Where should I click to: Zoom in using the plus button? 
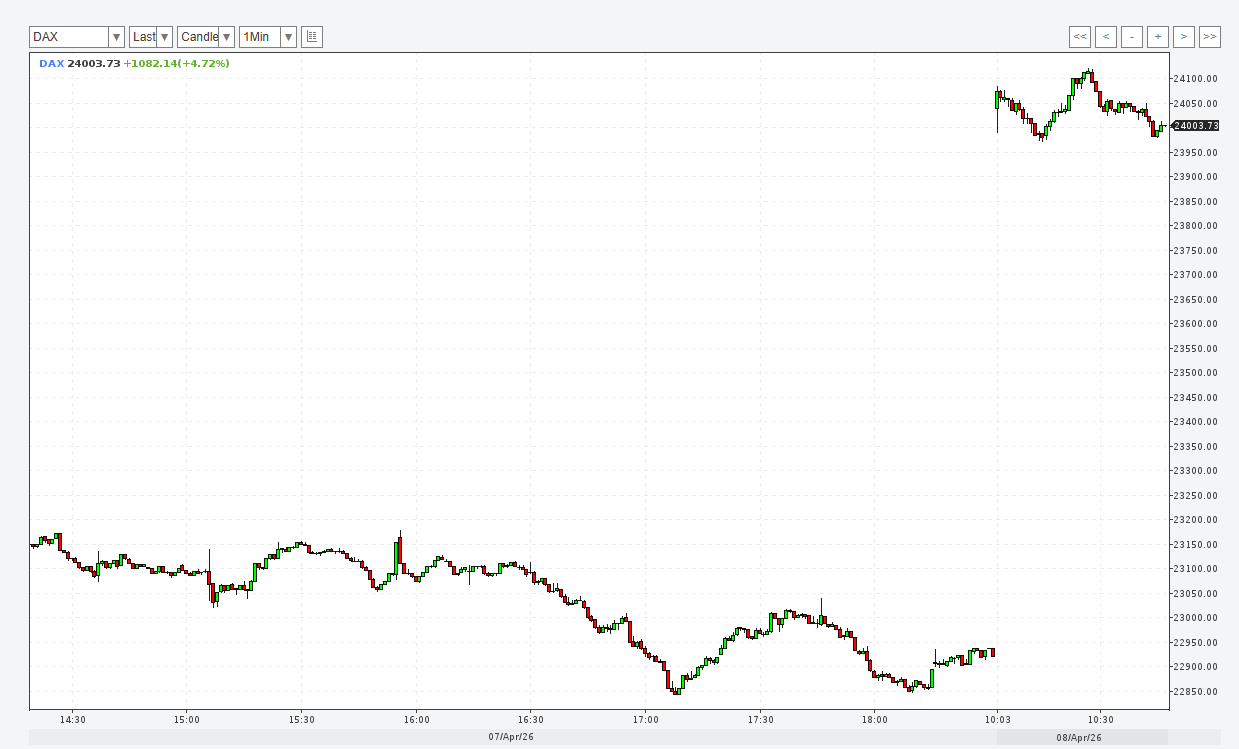(x=1158, y=37)
